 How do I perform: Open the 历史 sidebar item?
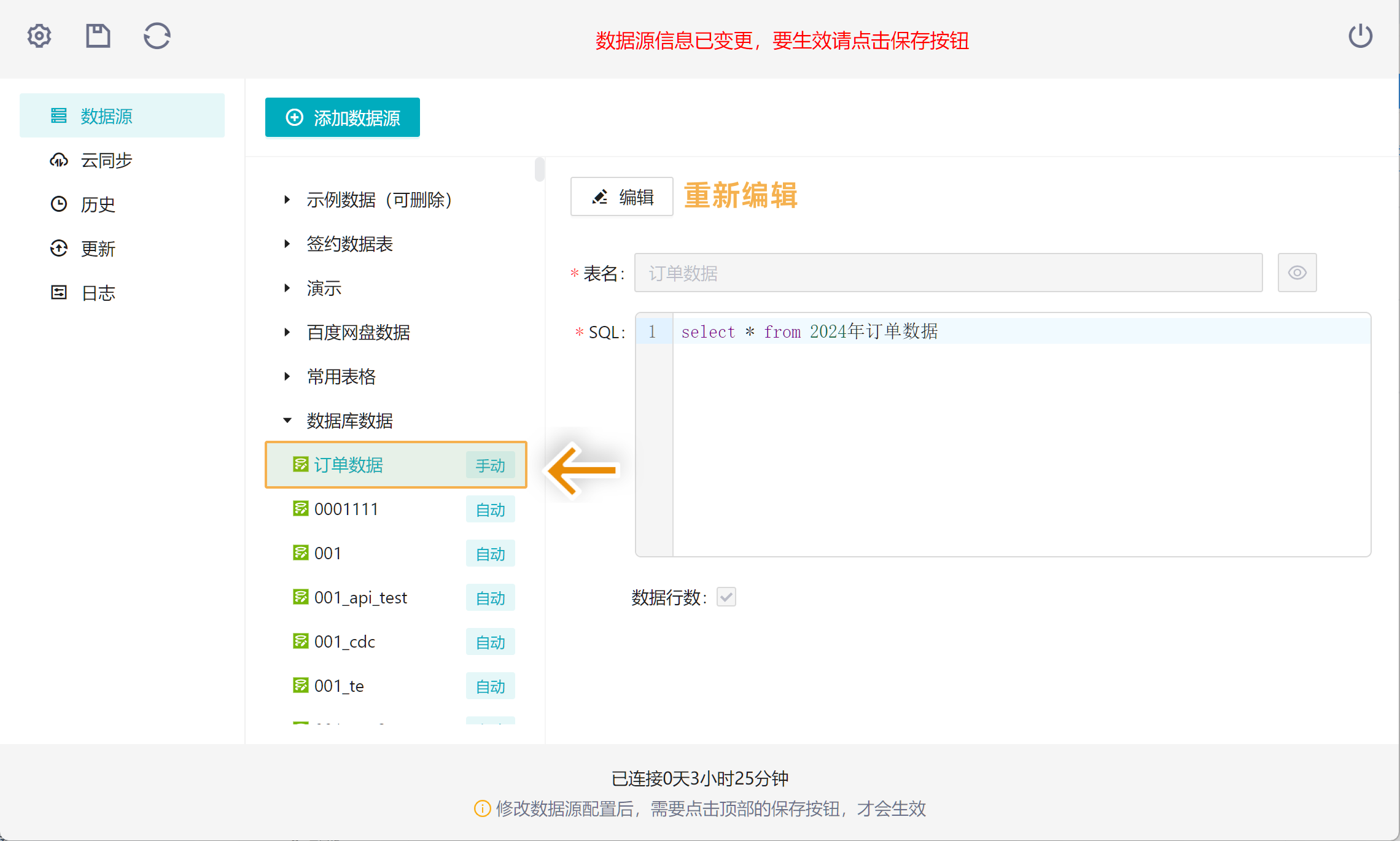(x=122, y=204)
